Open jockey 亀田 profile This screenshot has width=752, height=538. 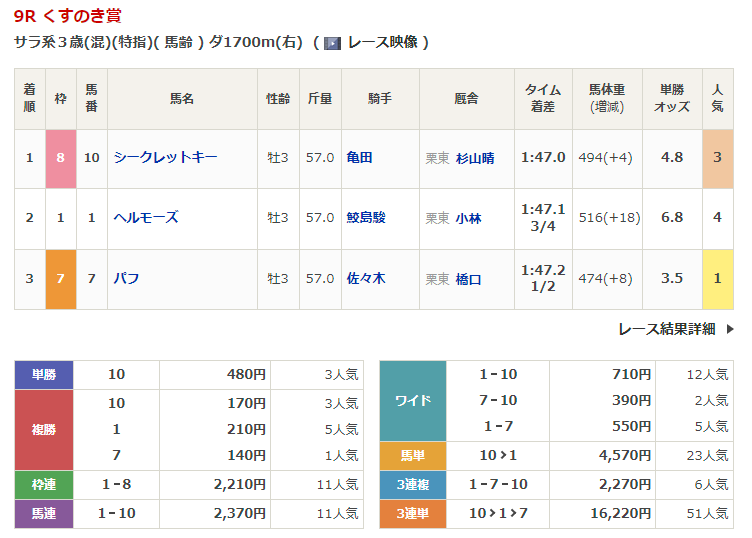coord(359,158)
